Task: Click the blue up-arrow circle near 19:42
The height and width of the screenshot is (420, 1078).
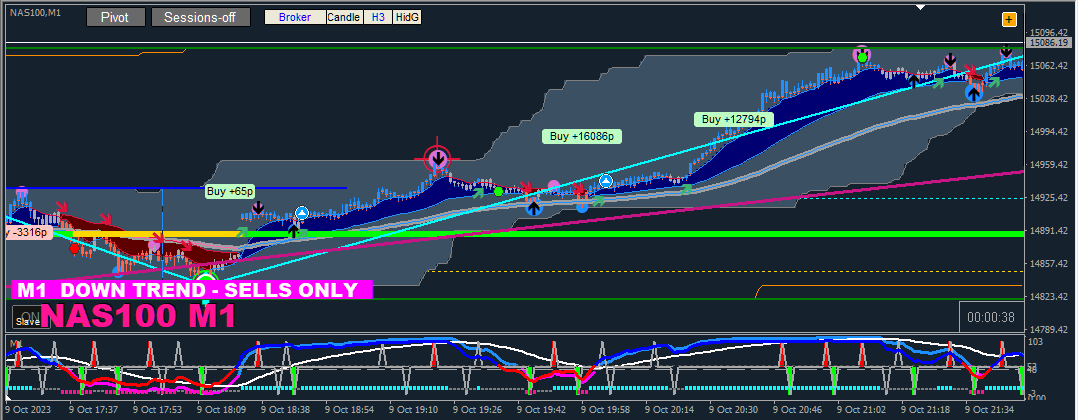Action: coord(534,207)
